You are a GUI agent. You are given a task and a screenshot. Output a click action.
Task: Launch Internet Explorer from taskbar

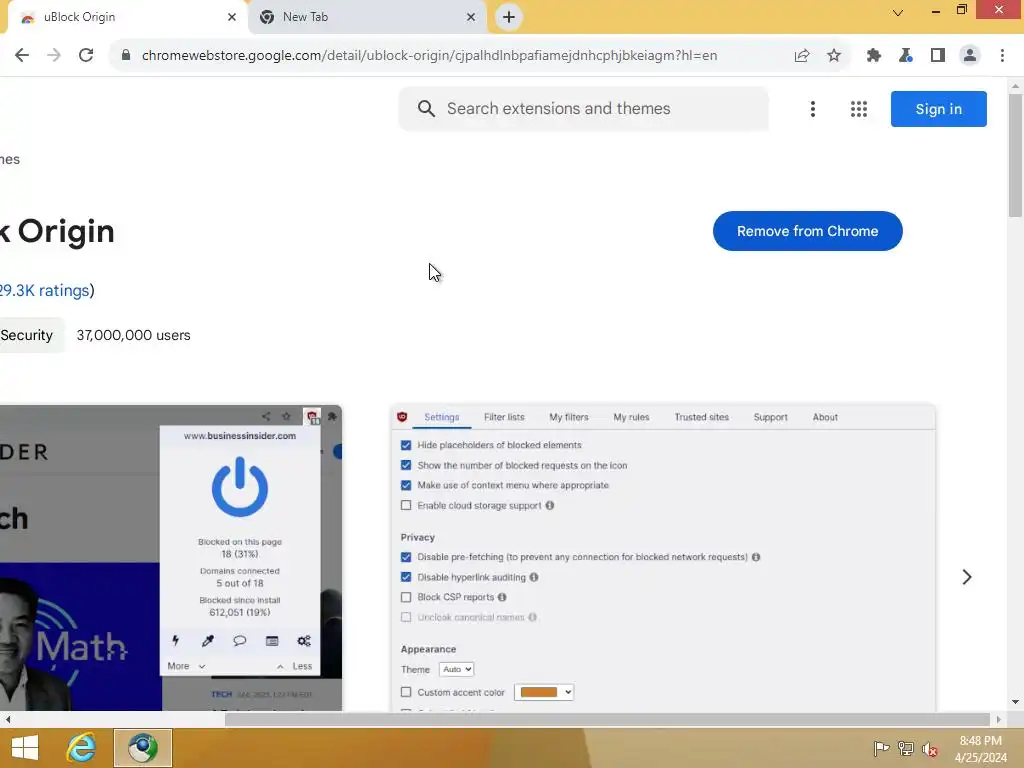[x=82, y=748]
